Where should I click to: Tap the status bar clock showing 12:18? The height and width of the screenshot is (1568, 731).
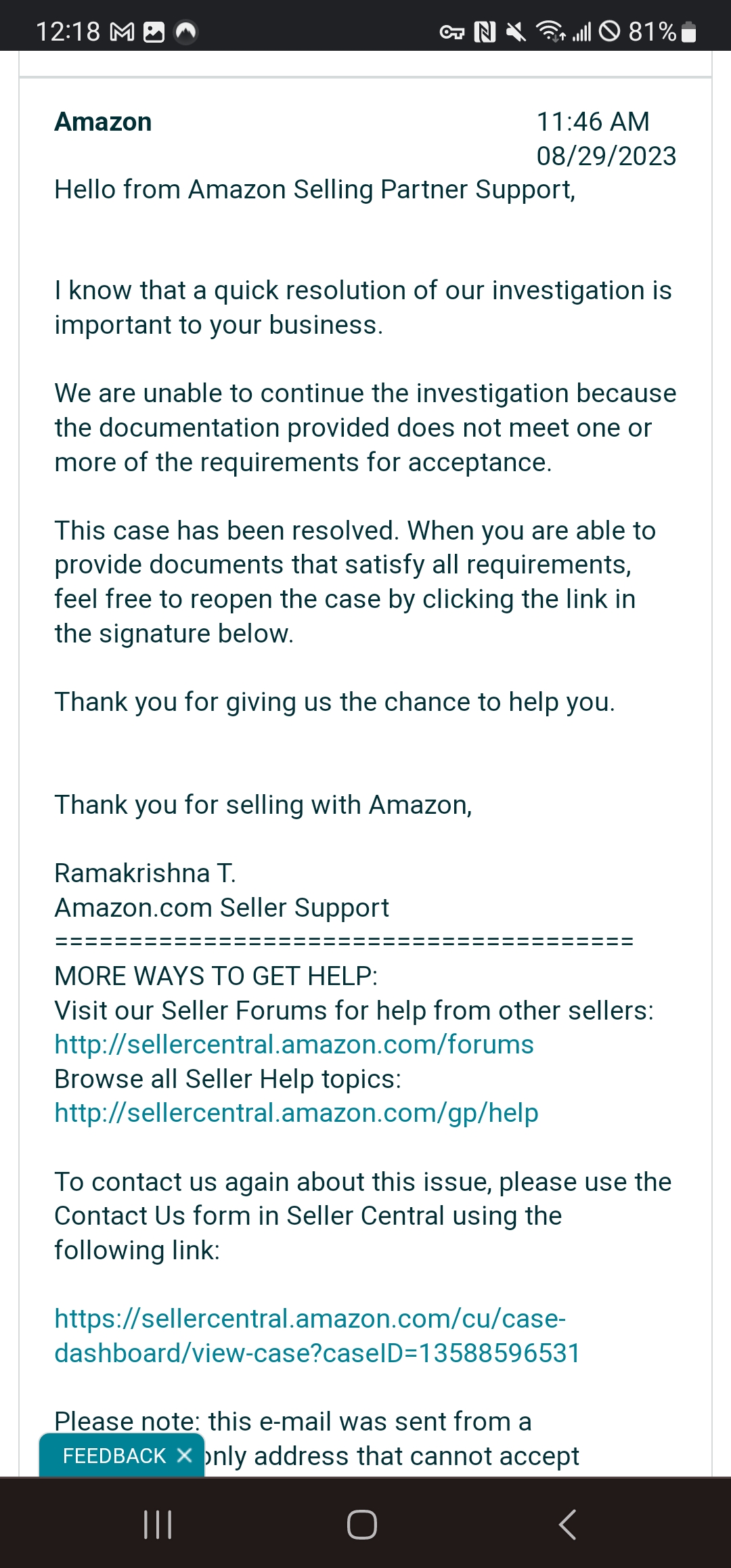coord(68,32)
